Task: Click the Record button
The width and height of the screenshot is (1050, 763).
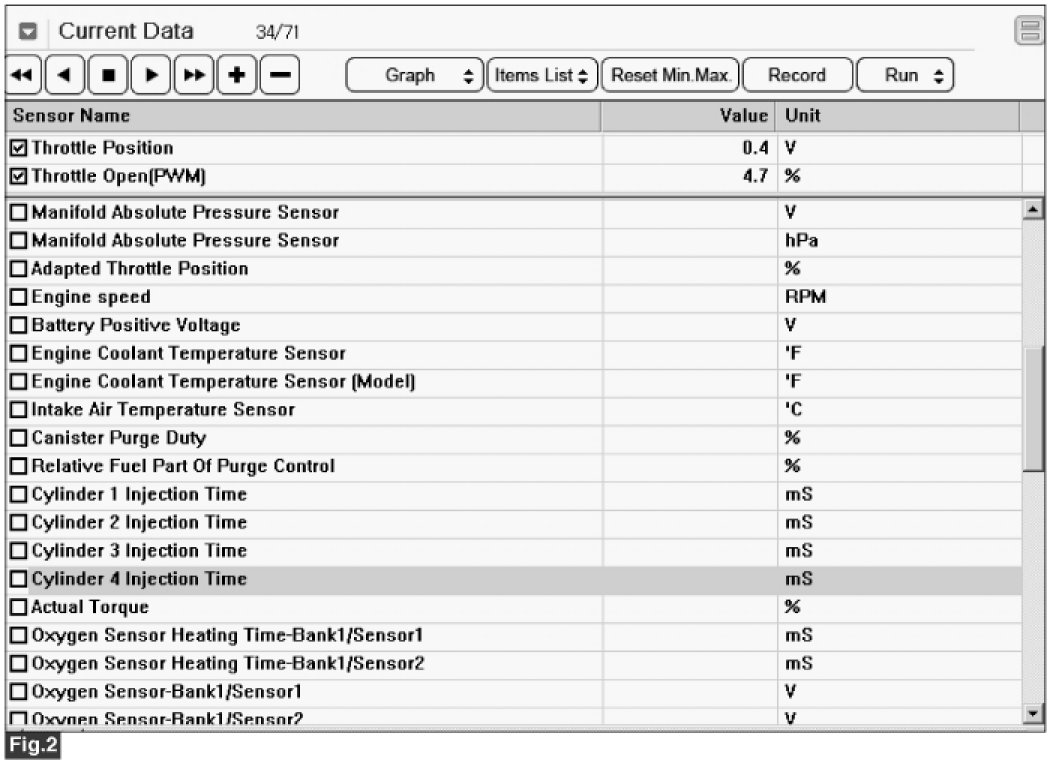Action: coord(797,76)
